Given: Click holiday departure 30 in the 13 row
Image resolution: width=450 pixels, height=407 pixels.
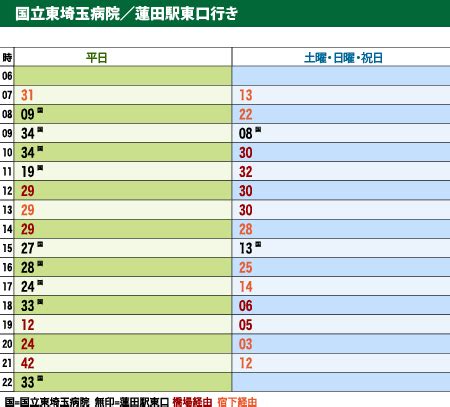Looking at the screenshot, I should pyautogui.click(x=246, y=210).
